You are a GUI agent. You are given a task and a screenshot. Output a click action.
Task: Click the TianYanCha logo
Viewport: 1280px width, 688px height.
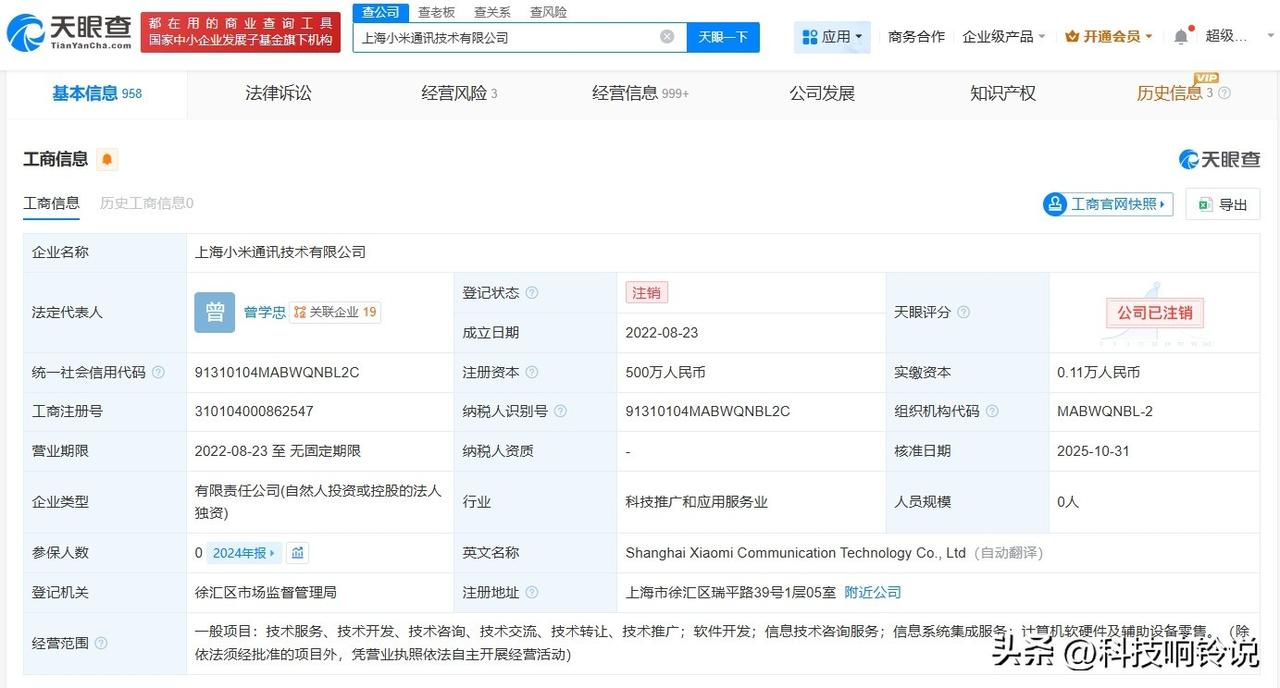[x=68, y=33]
